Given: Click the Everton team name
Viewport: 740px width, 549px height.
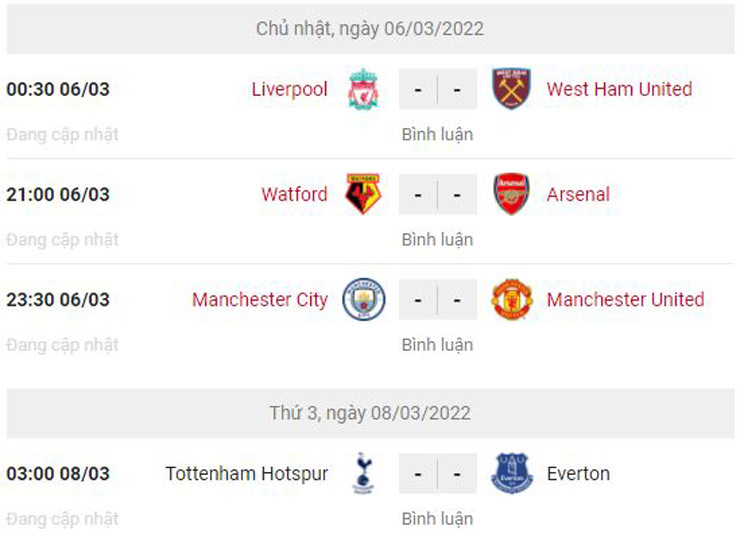Looking at the screenshot, I should click(578, 474).
